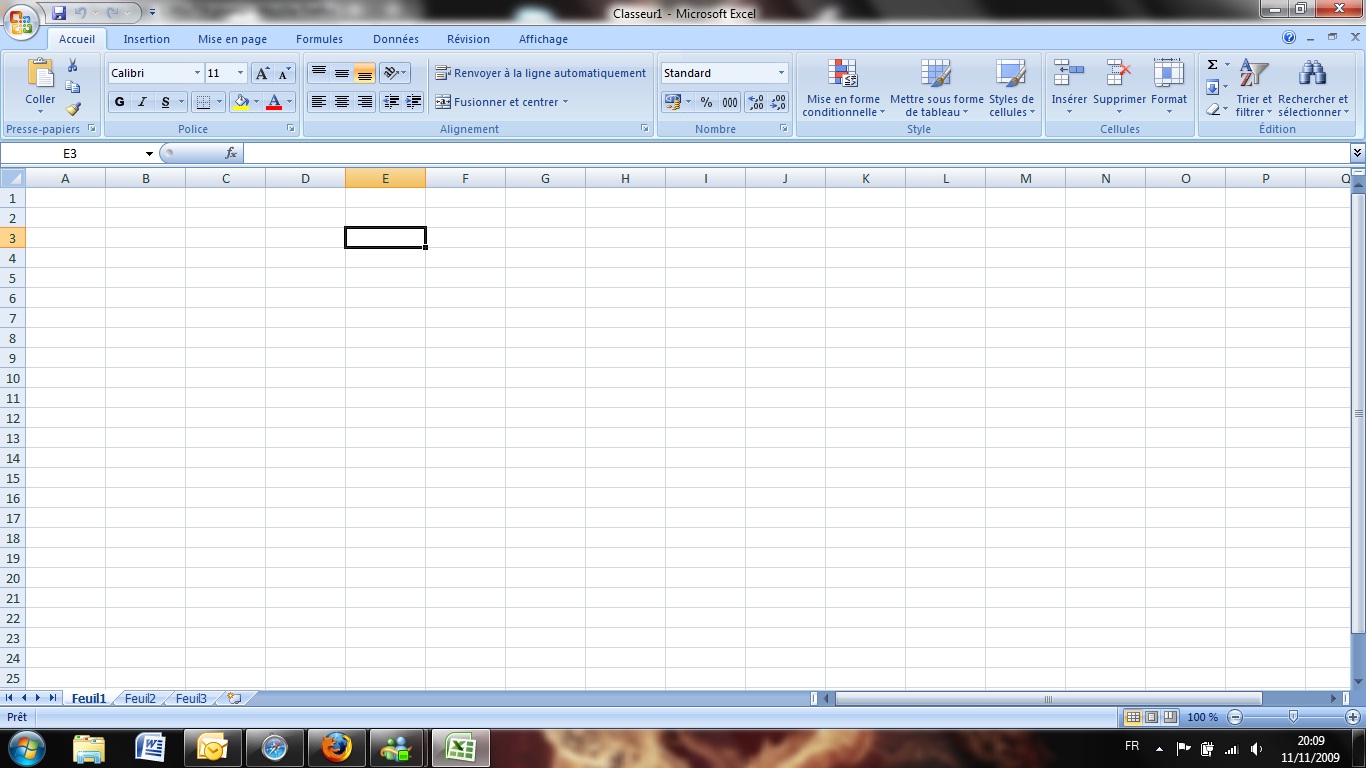
Task: Expand the Standard number format dropdown
Action: point(781,73)
